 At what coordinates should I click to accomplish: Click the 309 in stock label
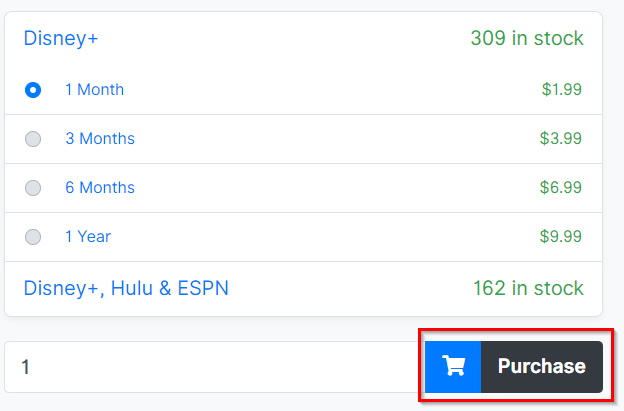[x=527, y=39]
